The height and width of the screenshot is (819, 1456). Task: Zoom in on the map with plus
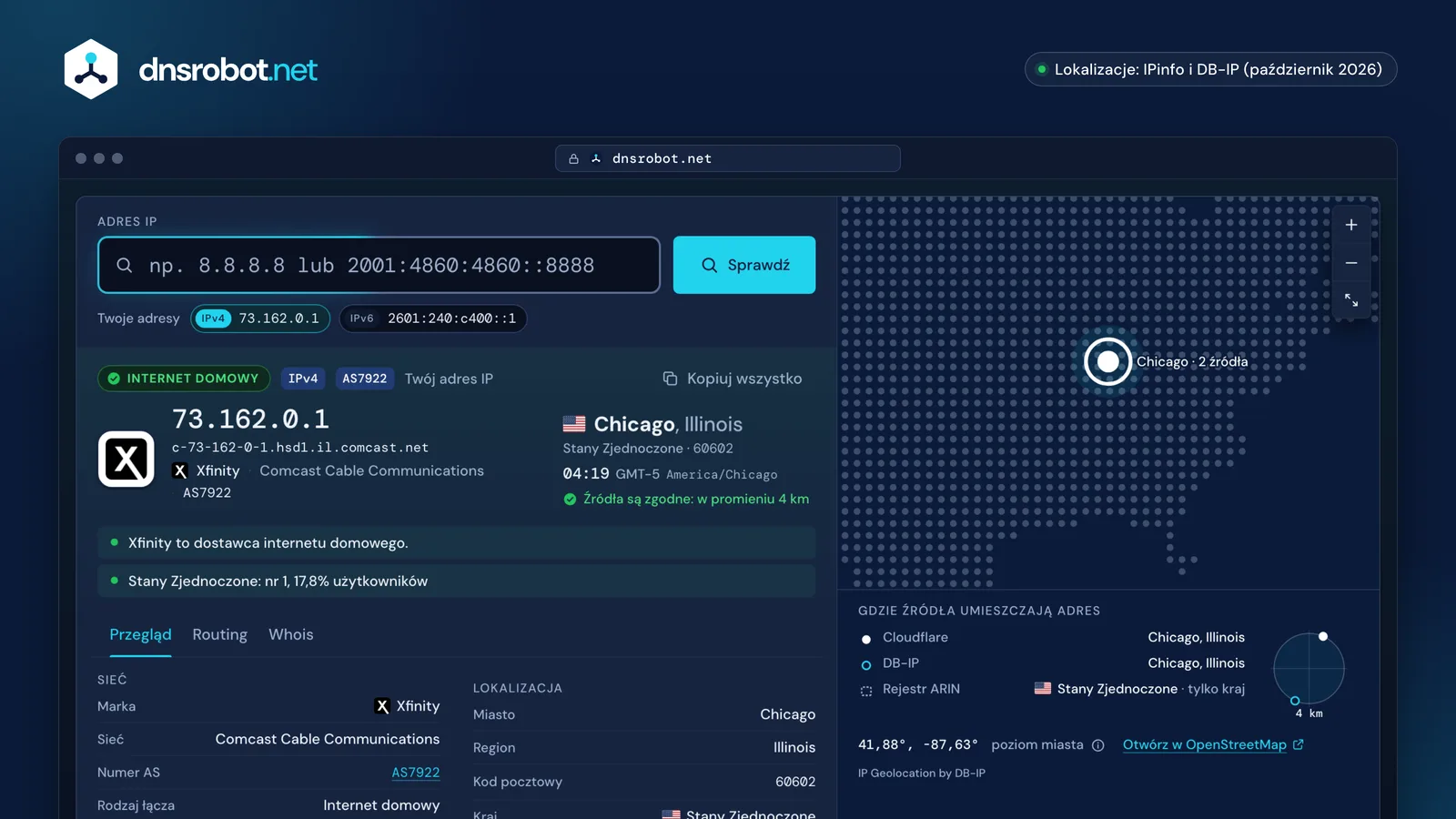coord(1351,225)
